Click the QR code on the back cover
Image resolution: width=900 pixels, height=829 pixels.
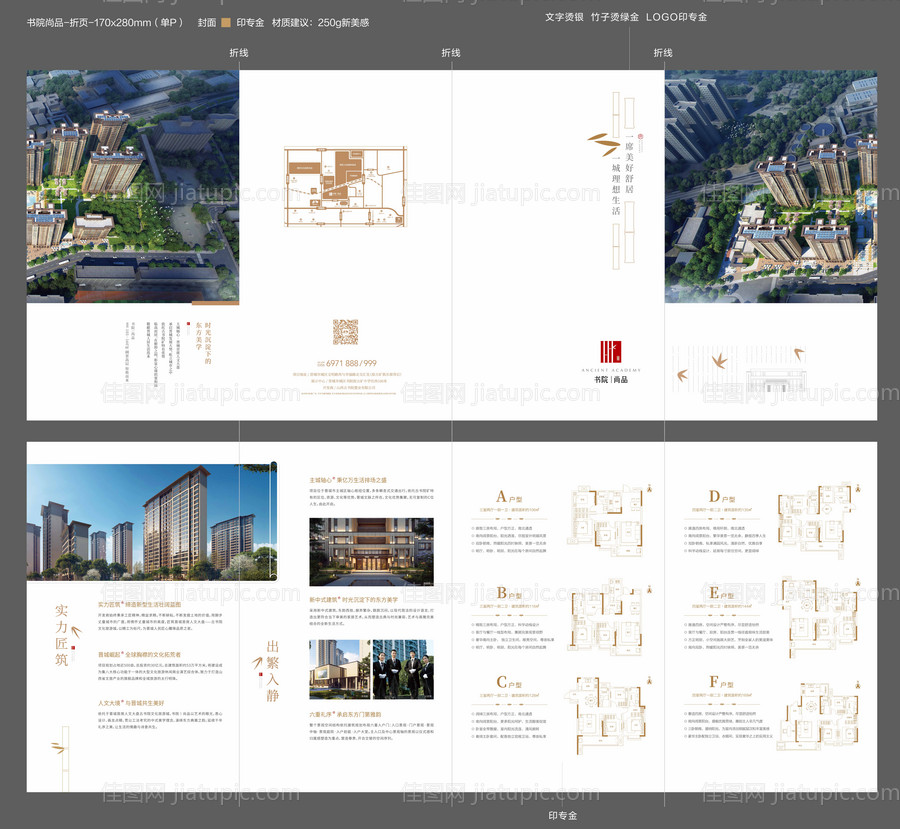coord(345,332)
